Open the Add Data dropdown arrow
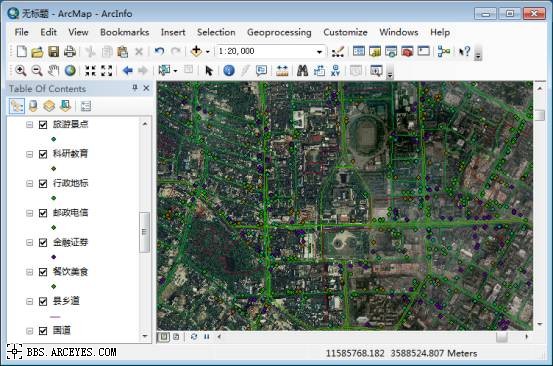The height and width of the screenshot is (366, 553). point(208,52)
